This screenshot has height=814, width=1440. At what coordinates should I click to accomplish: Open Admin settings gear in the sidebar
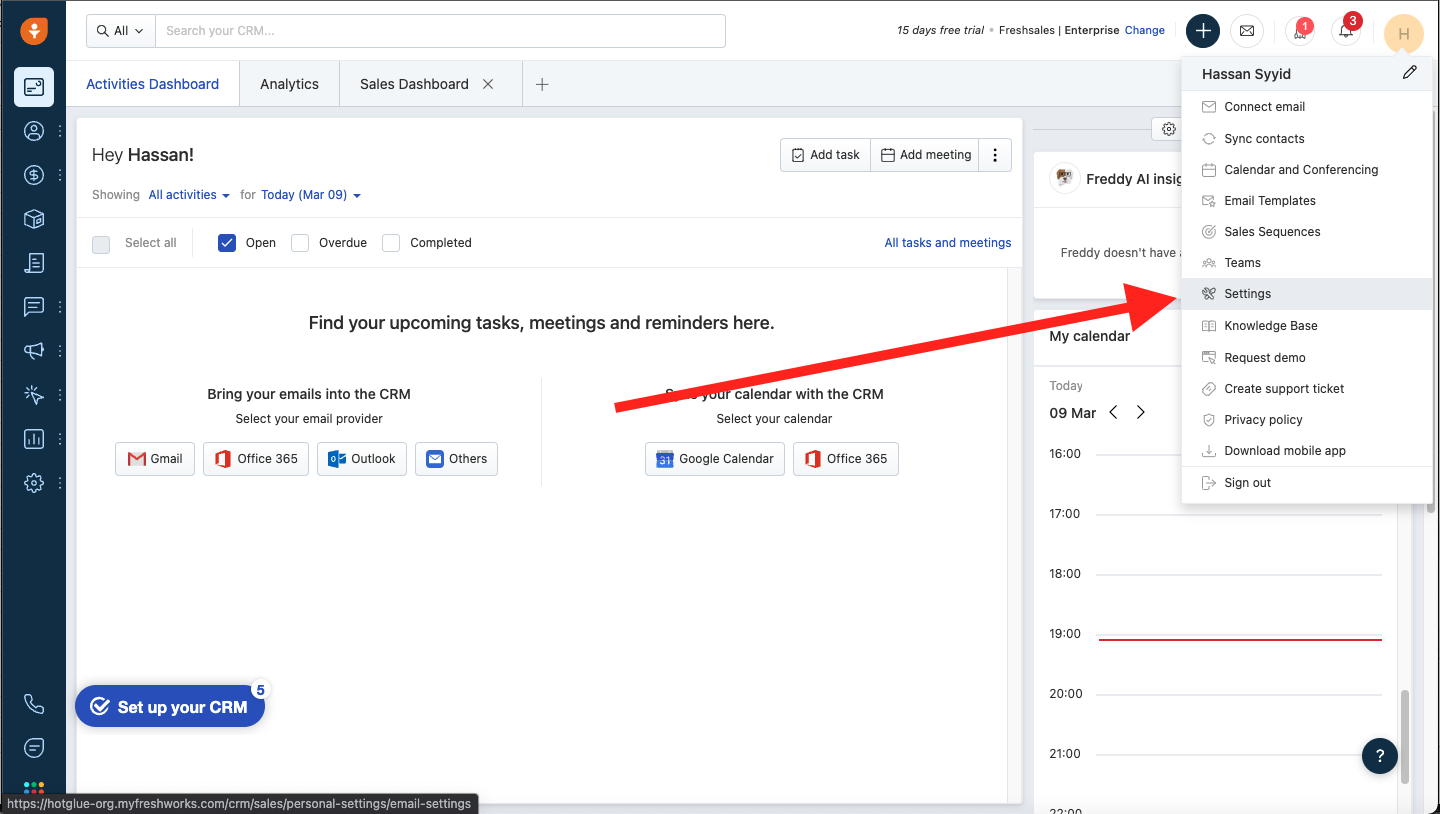pos(34,483)
